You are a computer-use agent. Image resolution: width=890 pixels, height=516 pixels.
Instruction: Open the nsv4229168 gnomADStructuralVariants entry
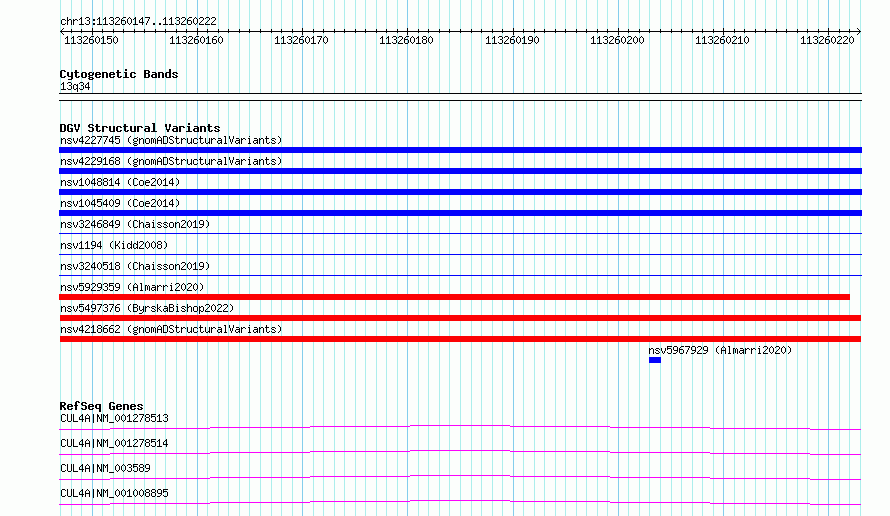click(x=171, y=161)
